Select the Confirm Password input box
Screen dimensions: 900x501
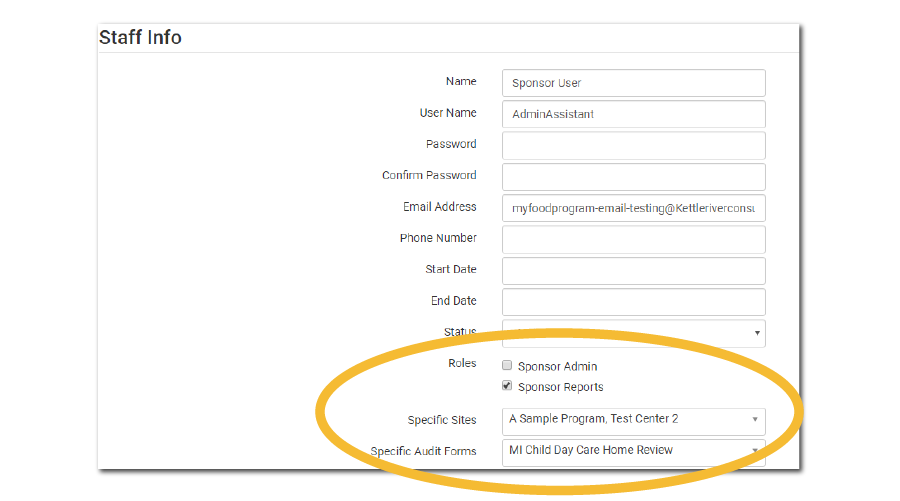633,176
